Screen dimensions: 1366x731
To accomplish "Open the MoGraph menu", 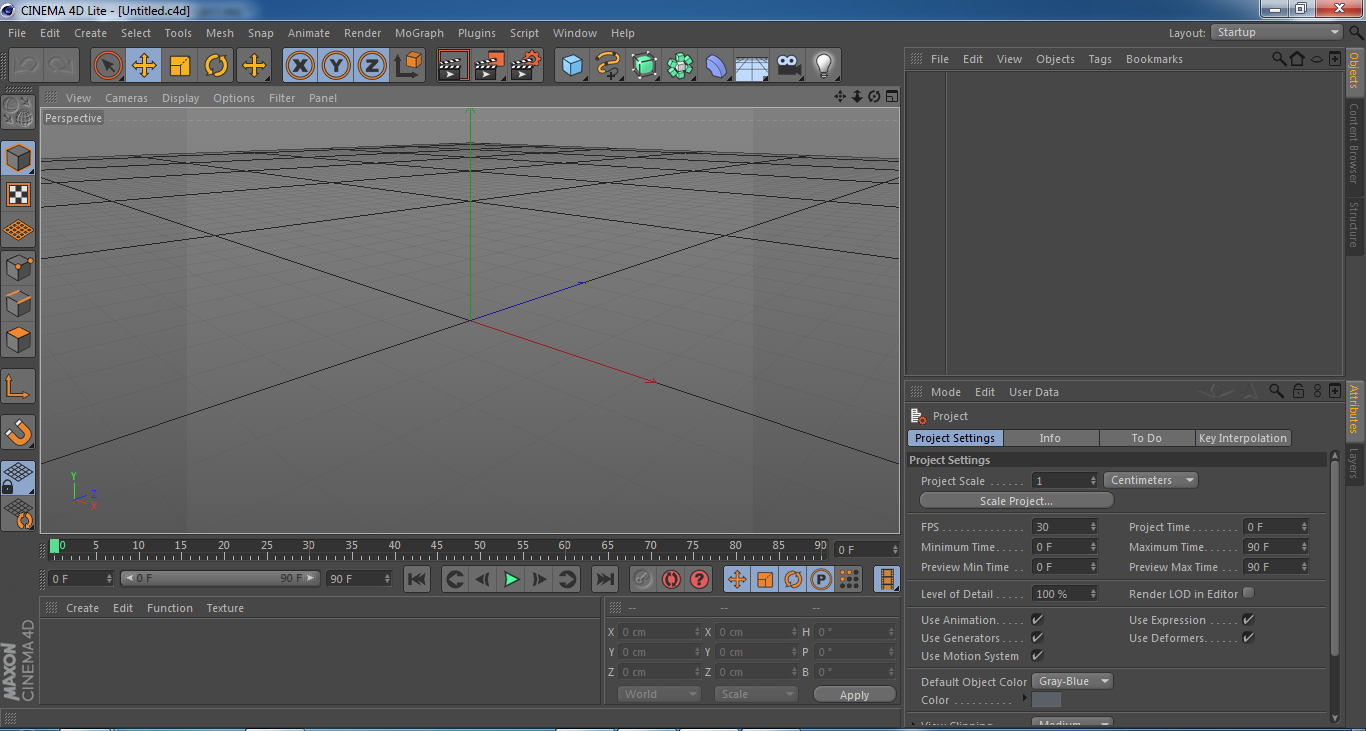I will pyautogui.click(x=419, y=33).
